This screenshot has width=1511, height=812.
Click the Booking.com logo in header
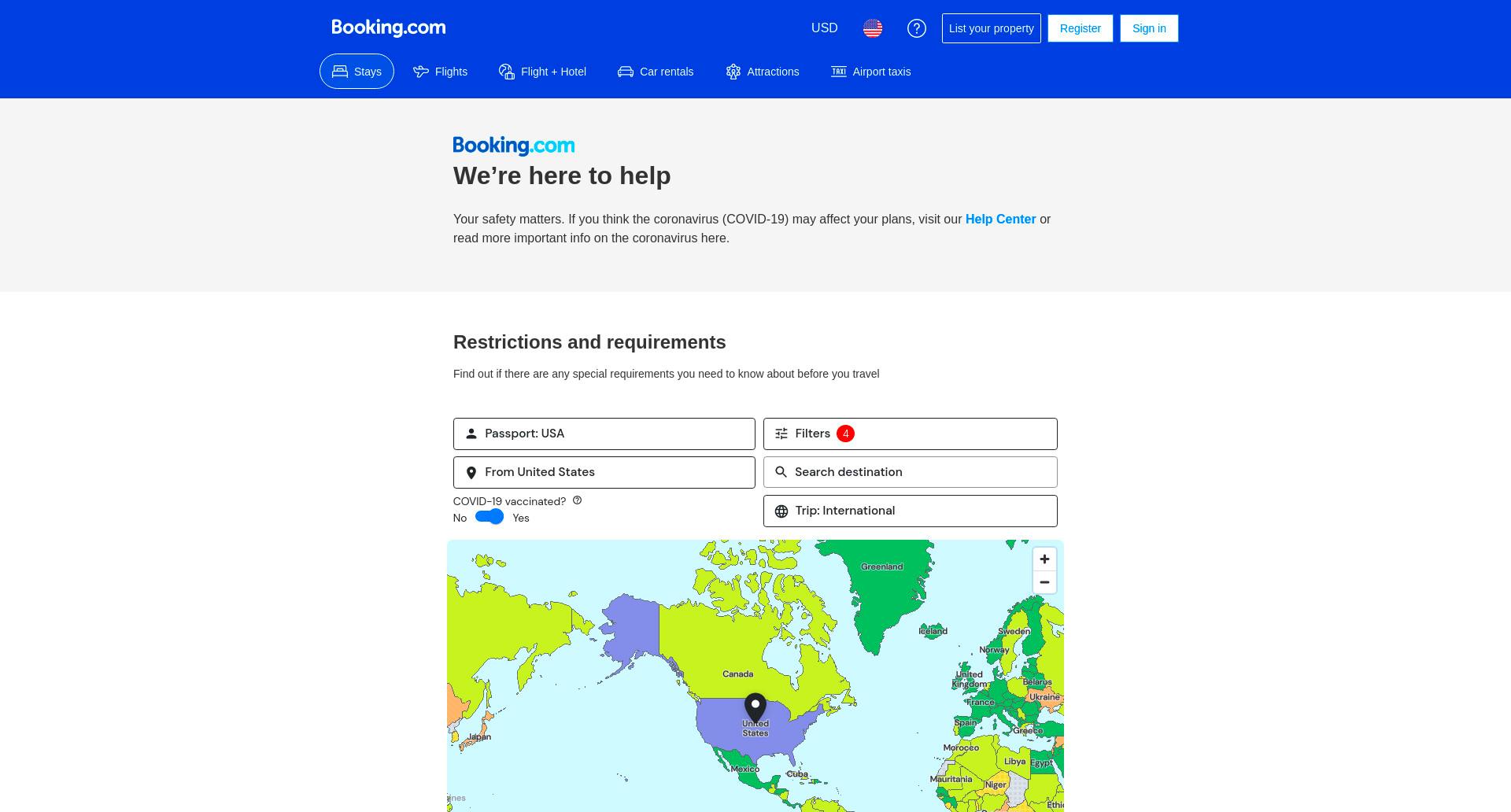pos(389,28)
